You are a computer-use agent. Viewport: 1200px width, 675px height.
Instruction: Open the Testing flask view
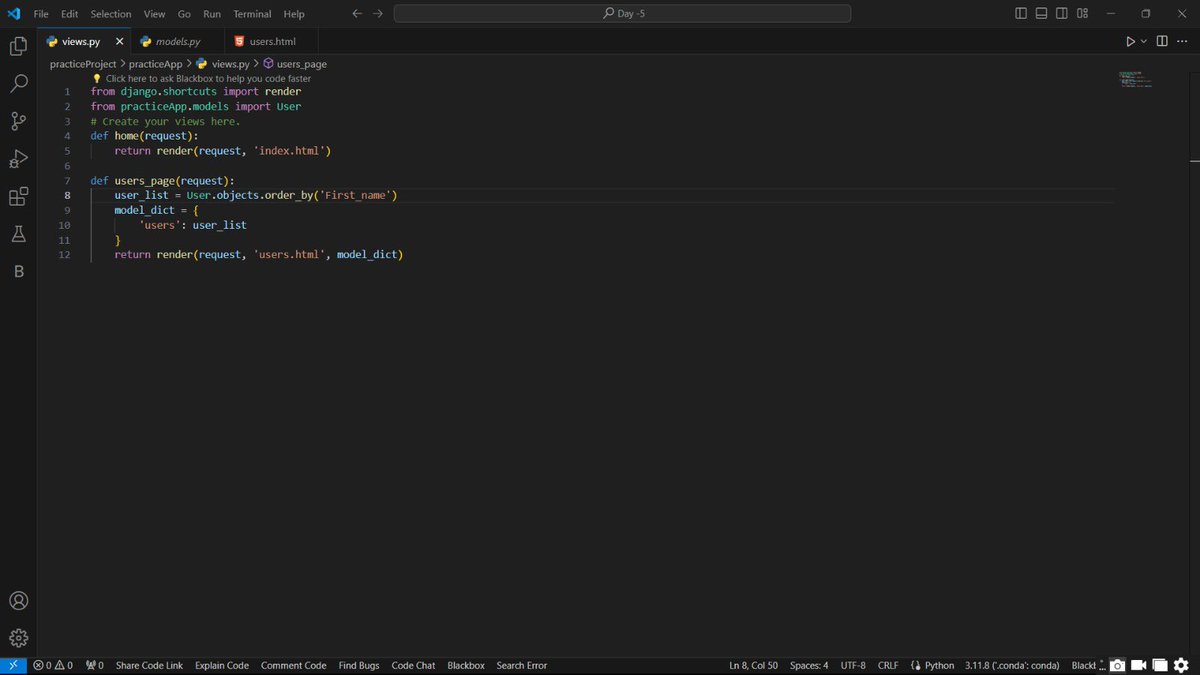click(18, 234)
